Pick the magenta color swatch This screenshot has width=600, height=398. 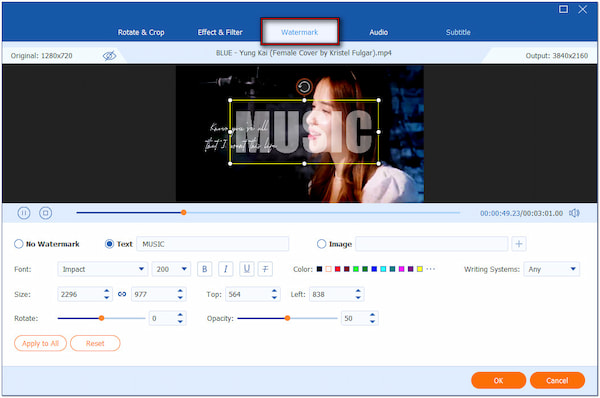(x=401, y=269)
